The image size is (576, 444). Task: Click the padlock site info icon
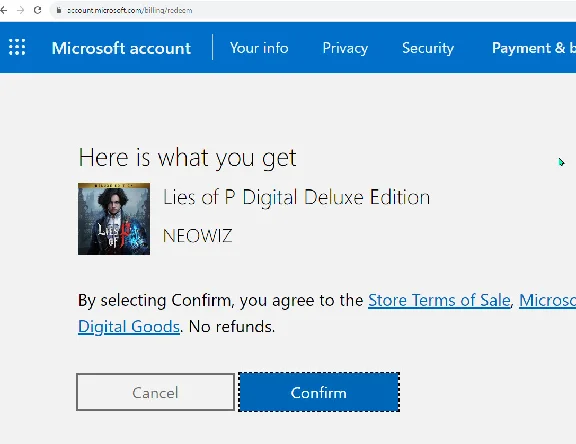[58, 10]
